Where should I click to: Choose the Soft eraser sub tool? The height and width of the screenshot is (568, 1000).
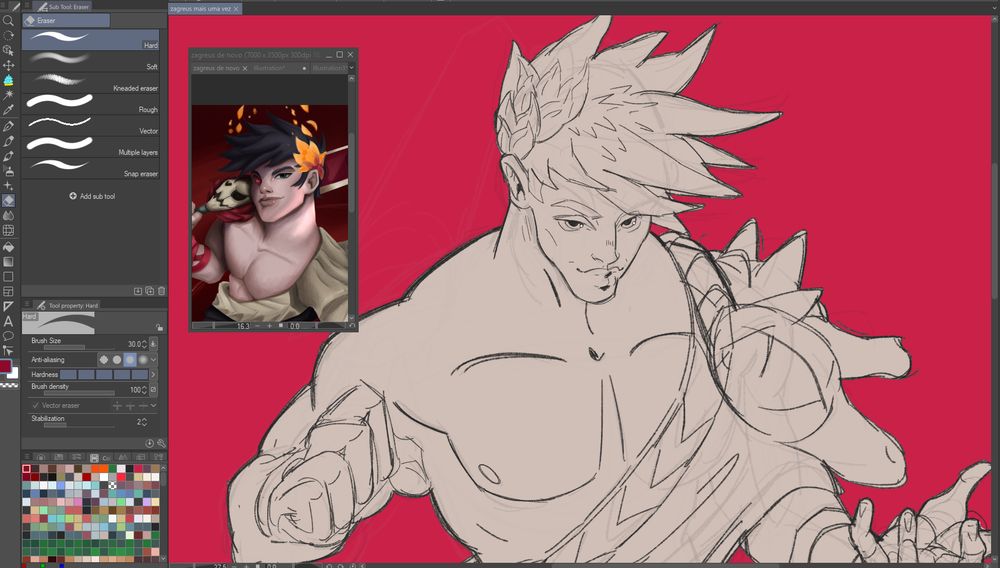click(x=91, y=62)
